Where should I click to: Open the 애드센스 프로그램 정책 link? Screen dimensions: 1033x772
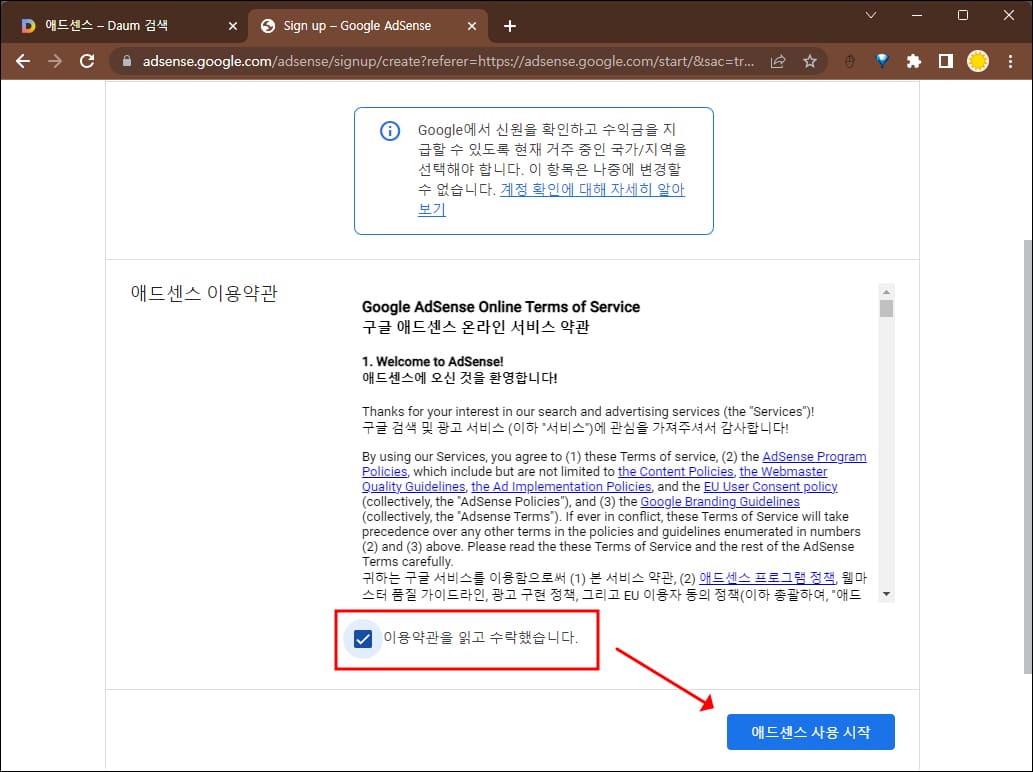tap(767, 578)
